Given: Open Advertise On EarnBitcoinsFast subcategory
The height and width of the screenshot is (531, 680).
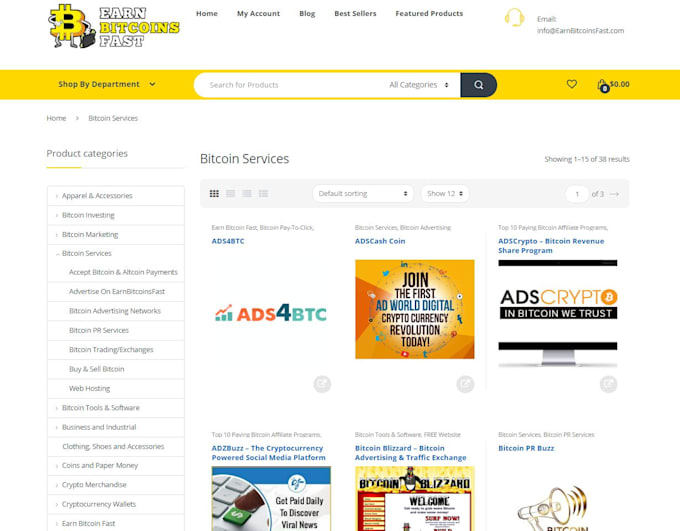Looking at the screenshot, I should [117, 292].
